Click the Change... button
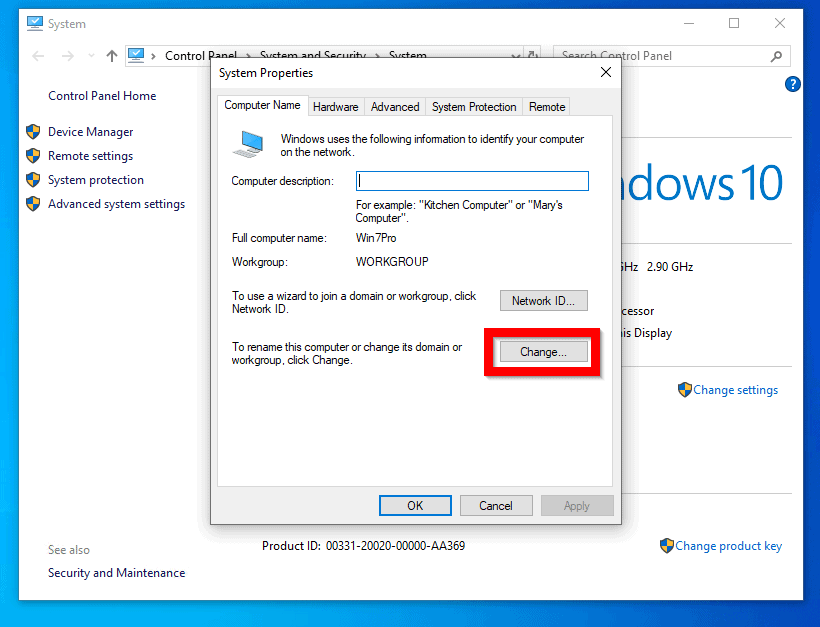 tap(543, 352)
